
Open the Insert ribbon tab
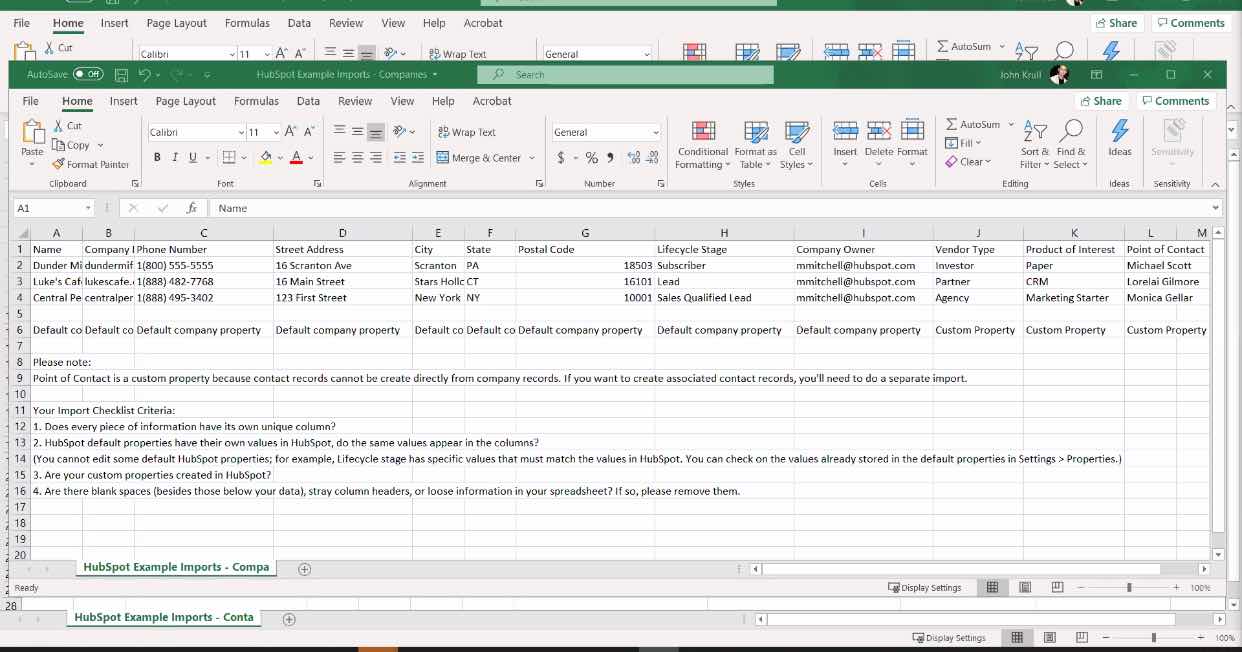(124, 101)
